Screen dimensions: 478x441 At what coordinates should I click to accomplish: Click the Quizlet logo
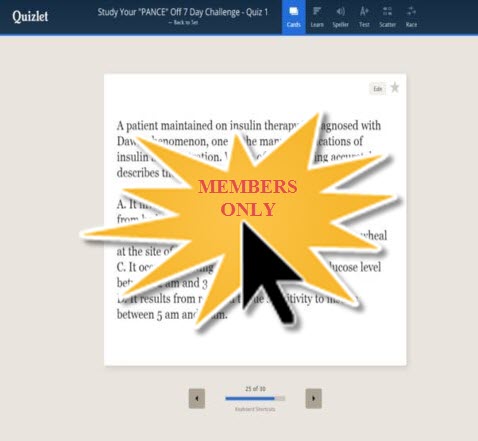(30, 16)
